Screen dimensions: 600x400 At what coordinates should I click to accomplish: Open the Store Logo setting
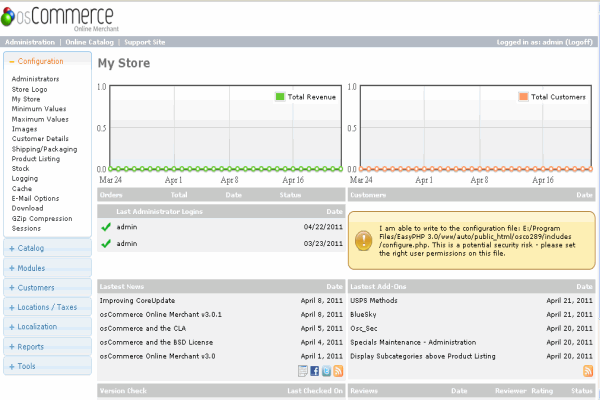29,89
